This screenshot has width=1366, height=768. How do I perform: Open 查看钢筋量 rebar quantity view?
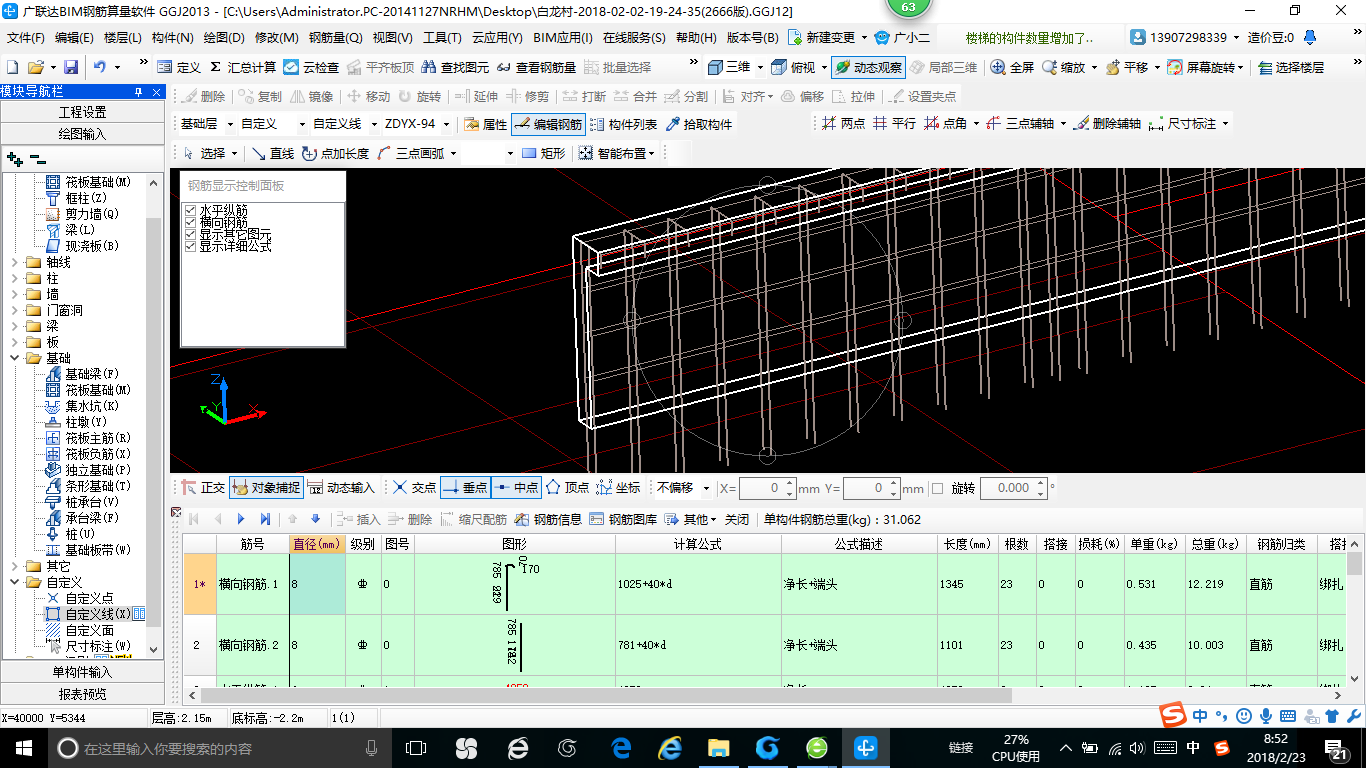click(x=537, y=67)
